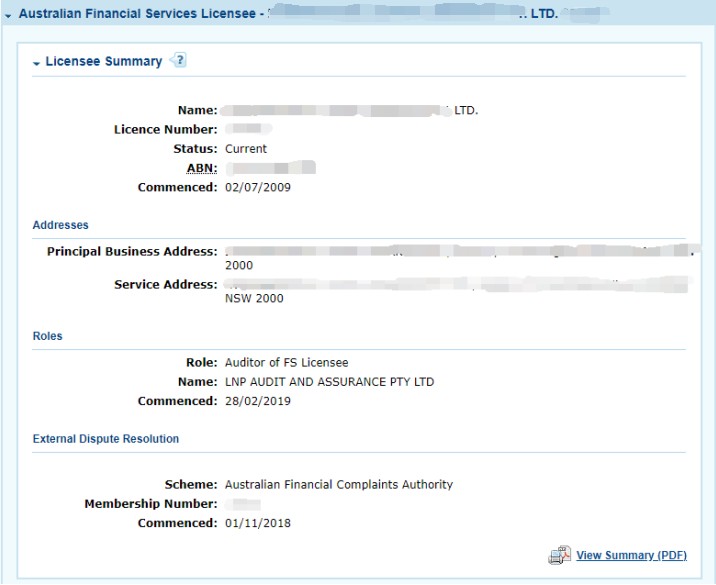Click the NSW 2000 service address text
Viewport: 716px width, 585px height.
(254, 298)
